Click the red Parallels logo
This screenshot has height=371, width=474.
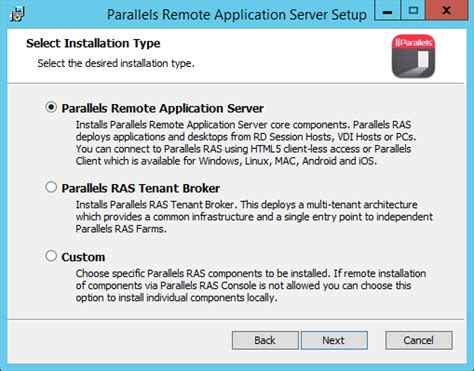coord(413,56)
